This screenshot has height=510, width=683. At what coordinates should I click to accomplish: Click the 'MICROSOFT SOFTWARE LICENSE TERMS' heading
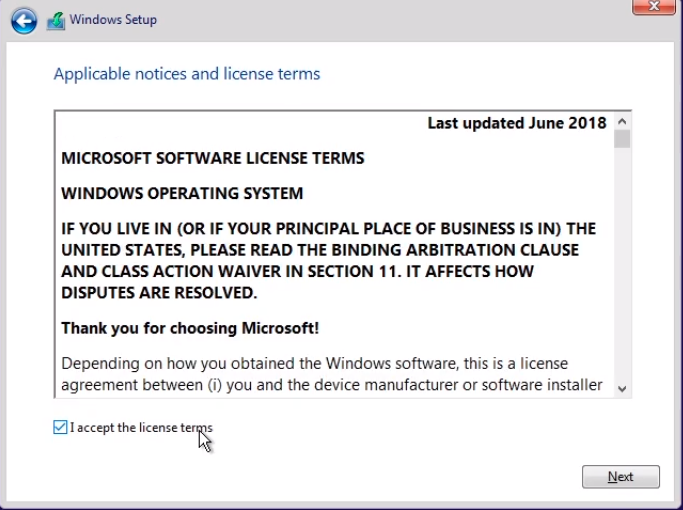point(213,158)
